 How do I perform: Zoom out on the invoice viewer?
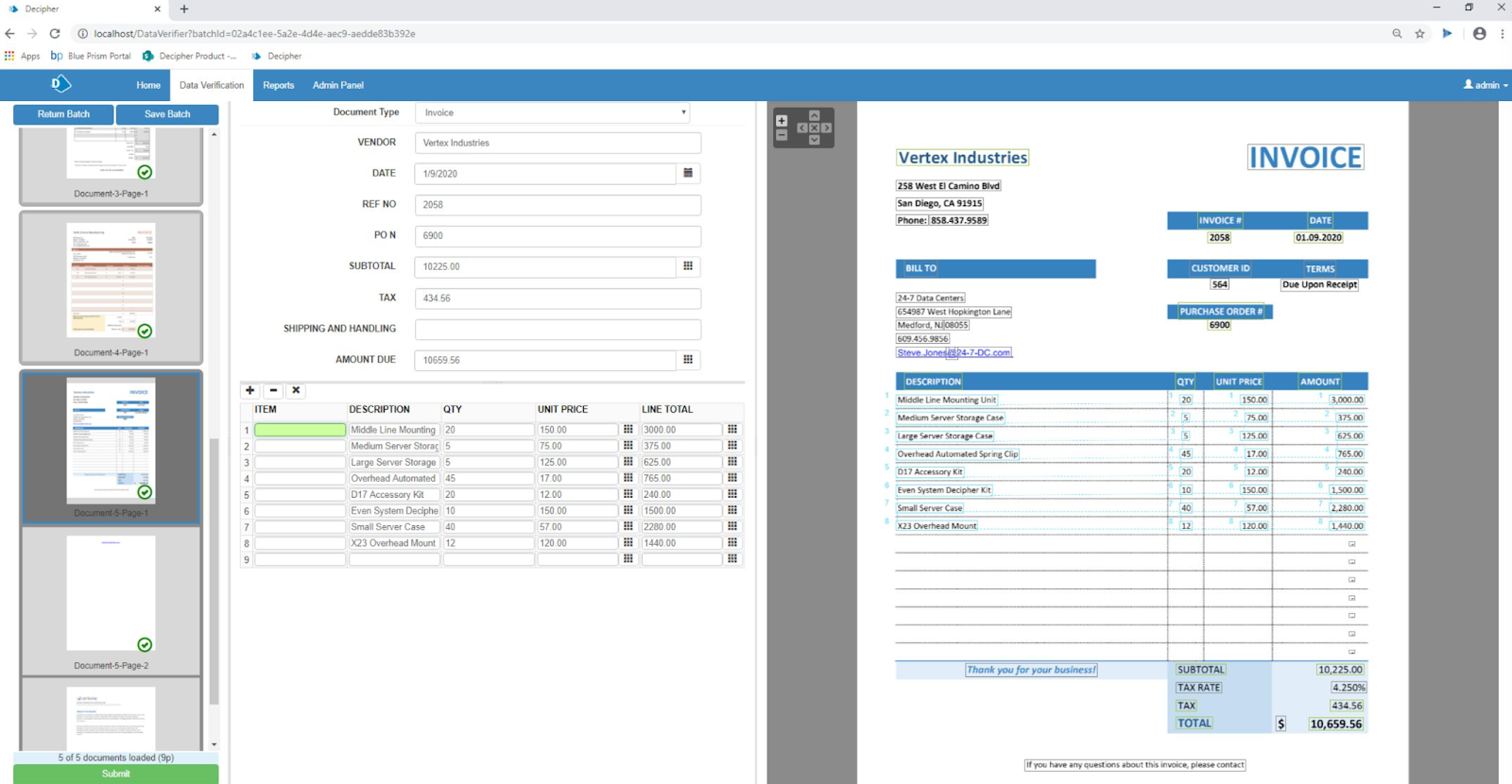782,135
